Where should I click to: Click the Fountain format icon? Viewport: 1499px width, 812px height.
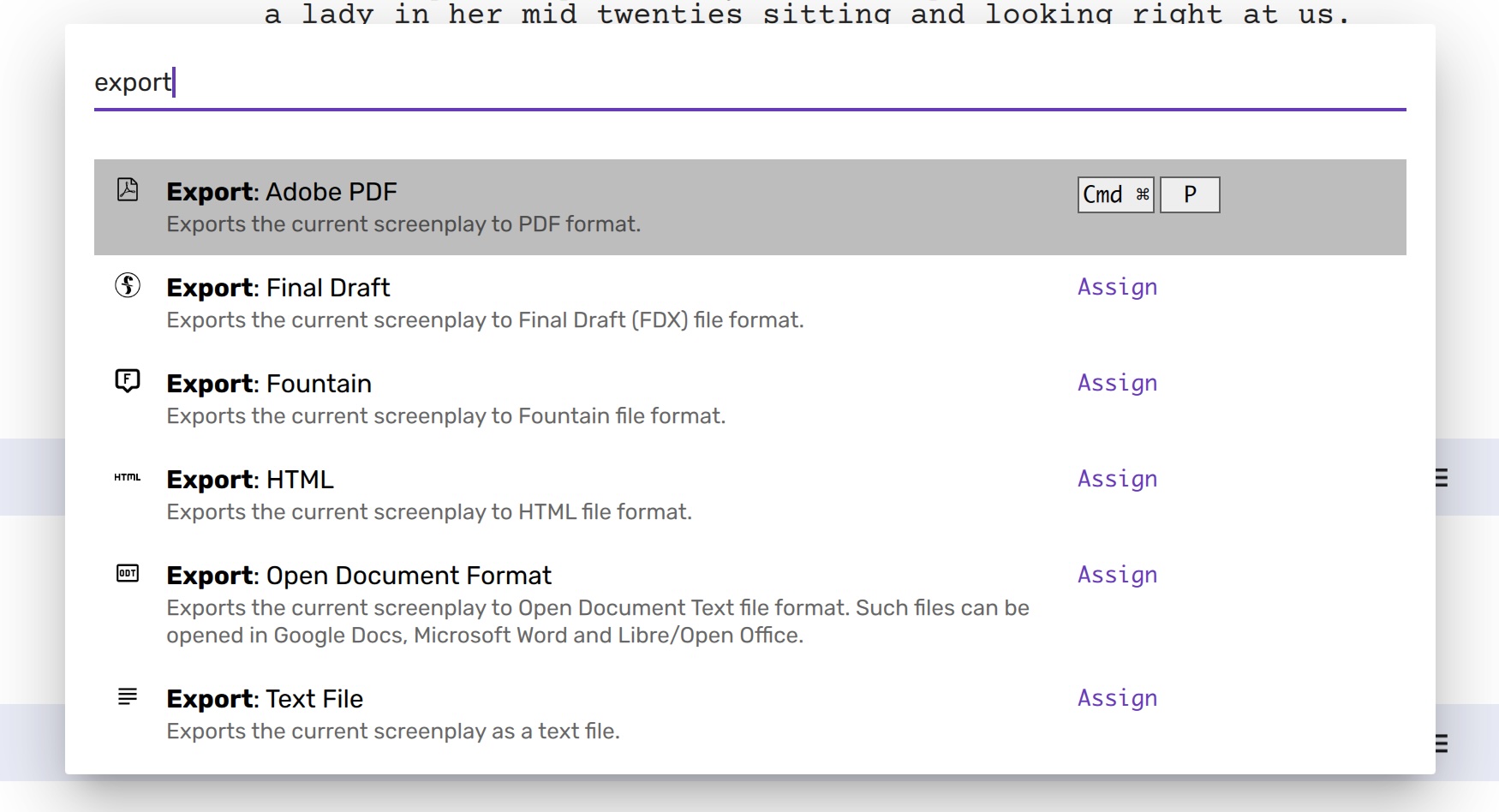pyautogui.click(x=128, y=380)
